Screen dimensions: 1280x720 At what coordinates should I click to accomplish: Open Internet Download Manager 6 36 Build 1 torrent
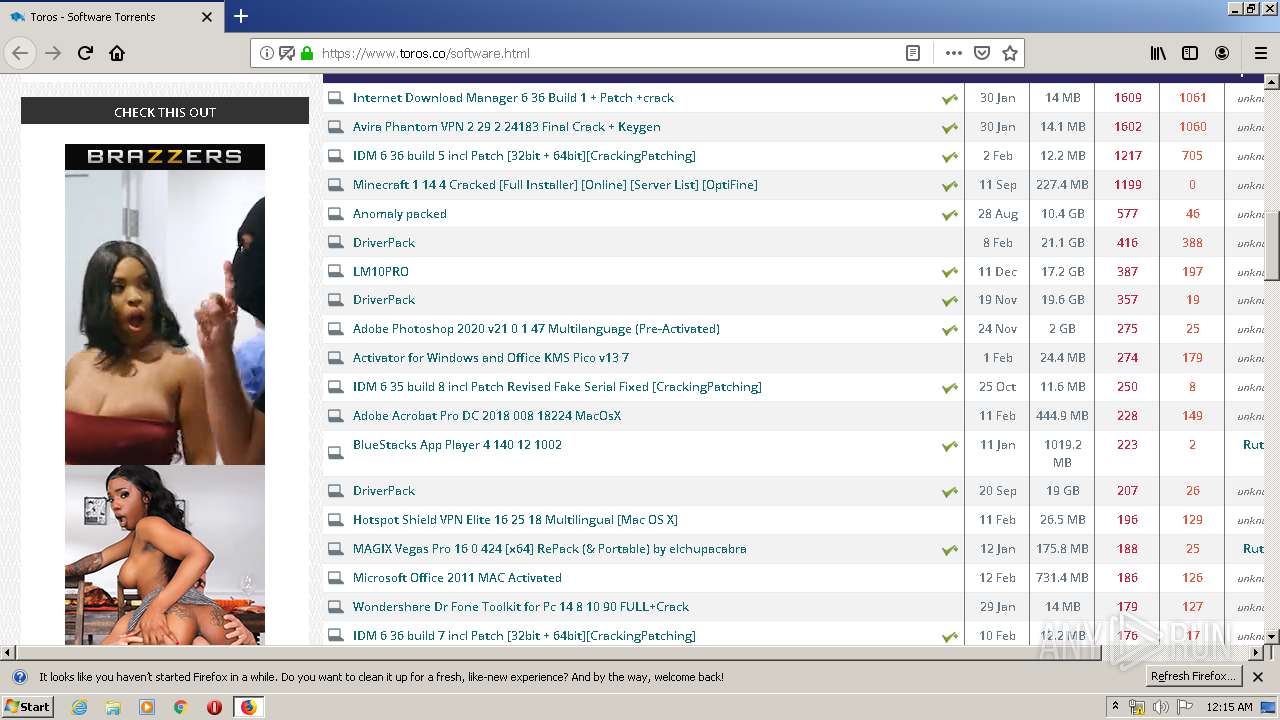pos(513,98)
